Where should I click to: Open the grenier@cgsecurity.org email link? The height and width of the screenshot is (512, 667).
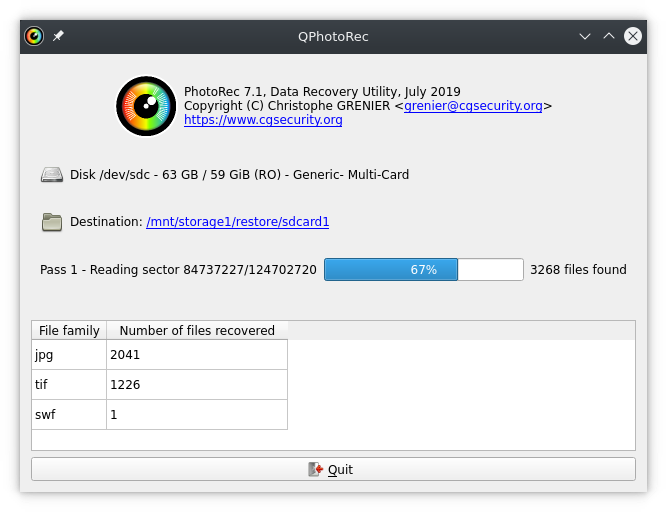(473, 106)
